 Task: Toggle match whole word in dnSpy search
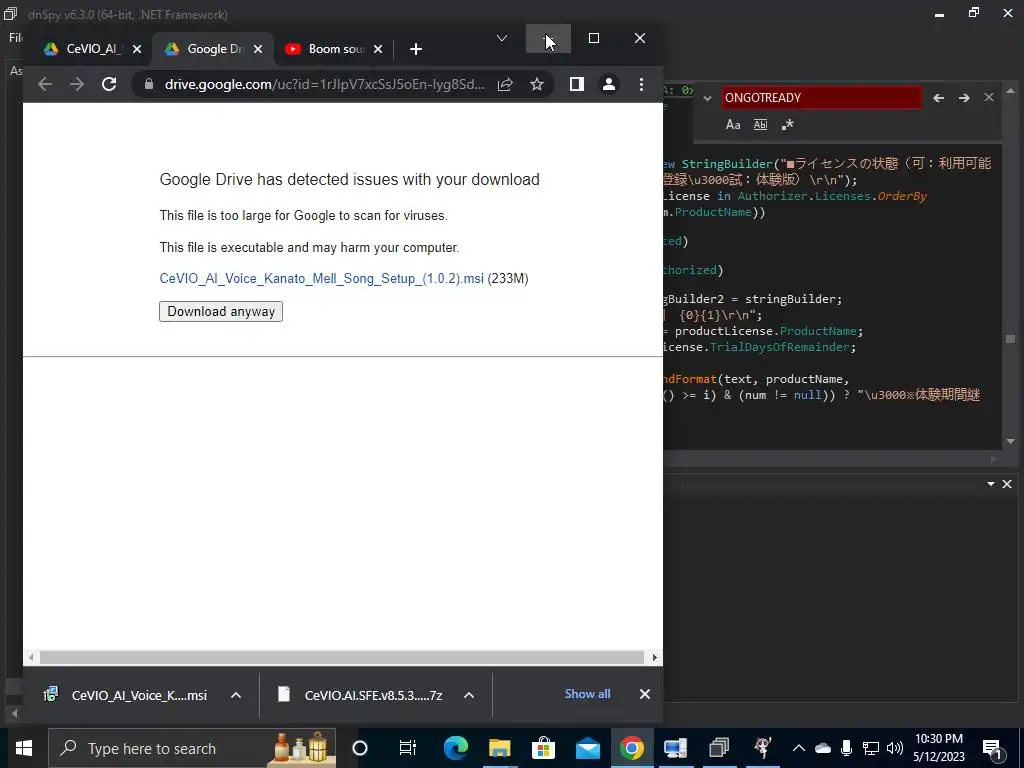click(760, 125)
